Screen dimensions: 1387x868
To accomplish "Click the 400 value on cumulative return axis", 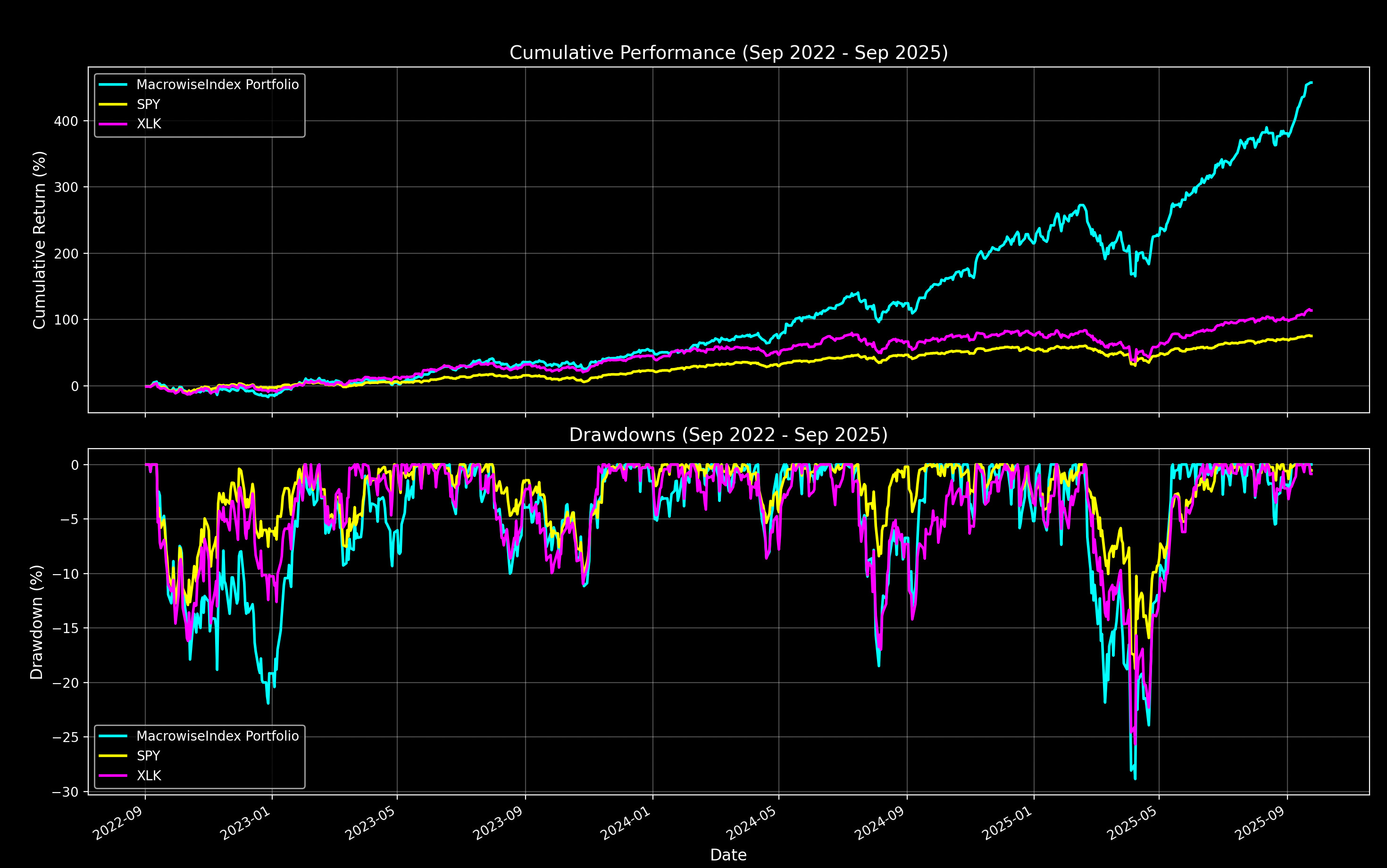I will [66, 121].
